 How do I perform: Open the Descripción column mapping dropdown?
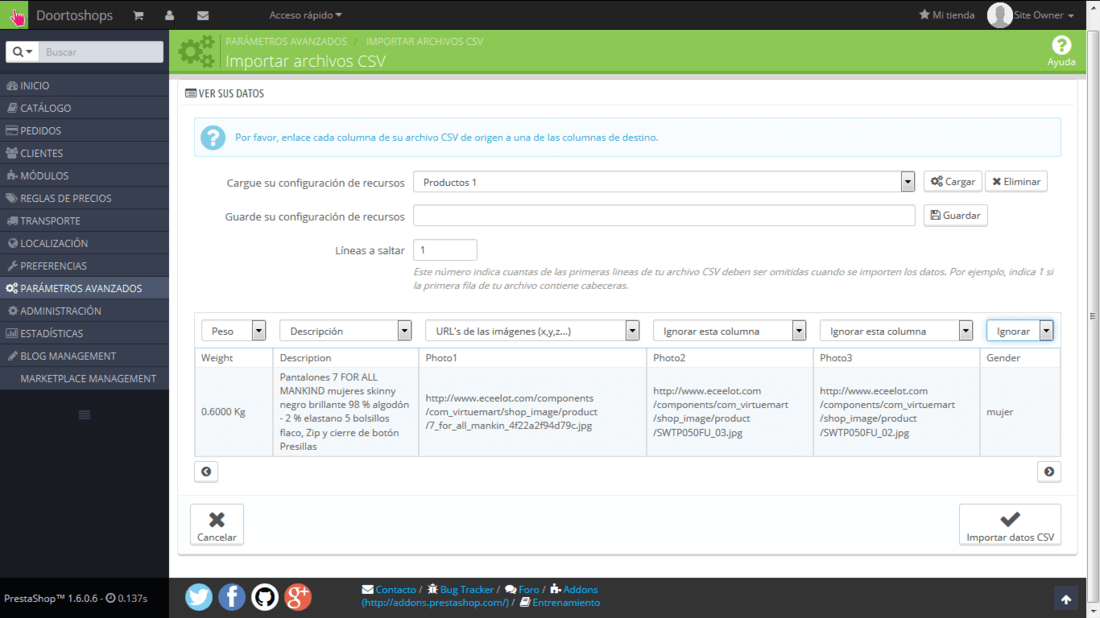pyautogui.click(x=345, y=330)
